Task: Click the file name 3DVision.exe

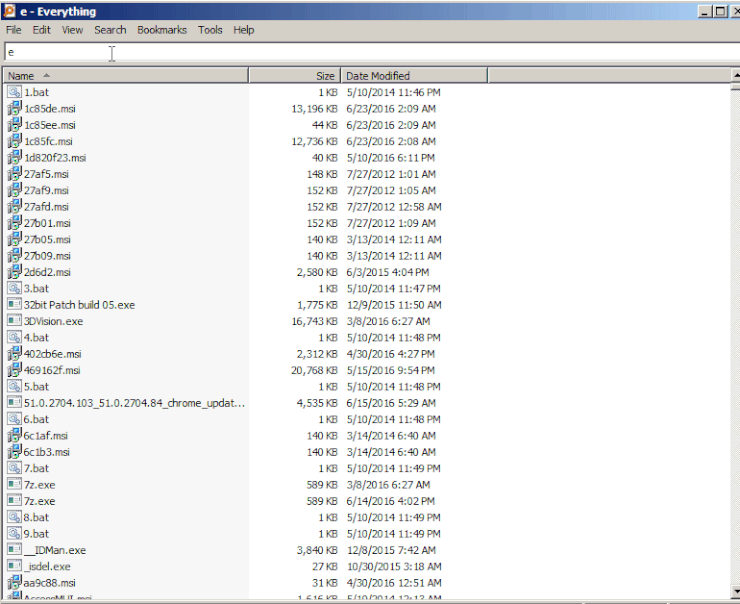Action: coord(53,321)
